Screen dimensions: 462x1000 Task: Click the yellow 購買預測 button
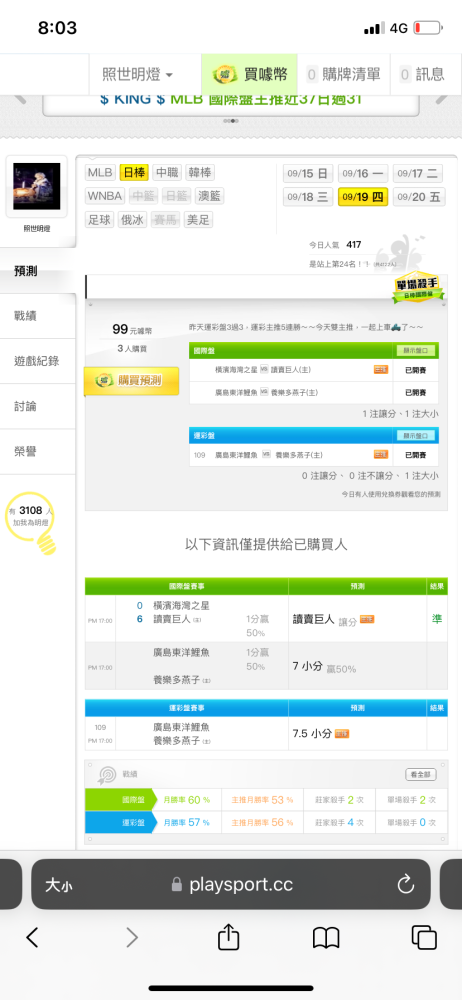click(132, 381)
